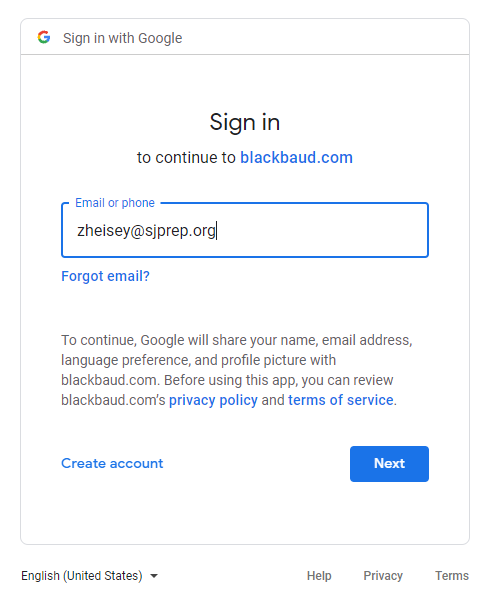Open the Help footer link

(x=319, y=576)
